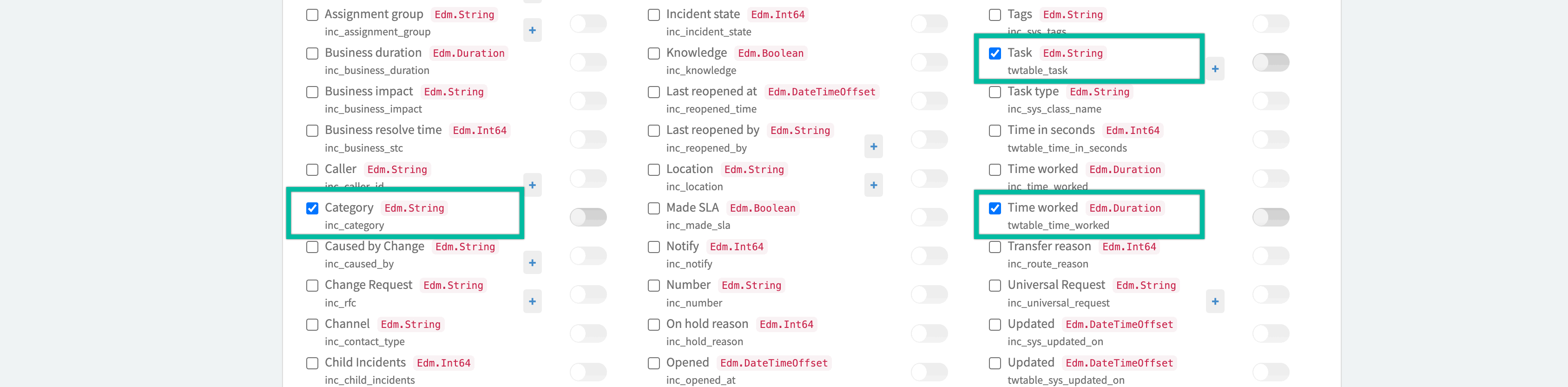Expand the Task field using its plus button
This screenshot has height=387, width=1568.
(1215, 69)
